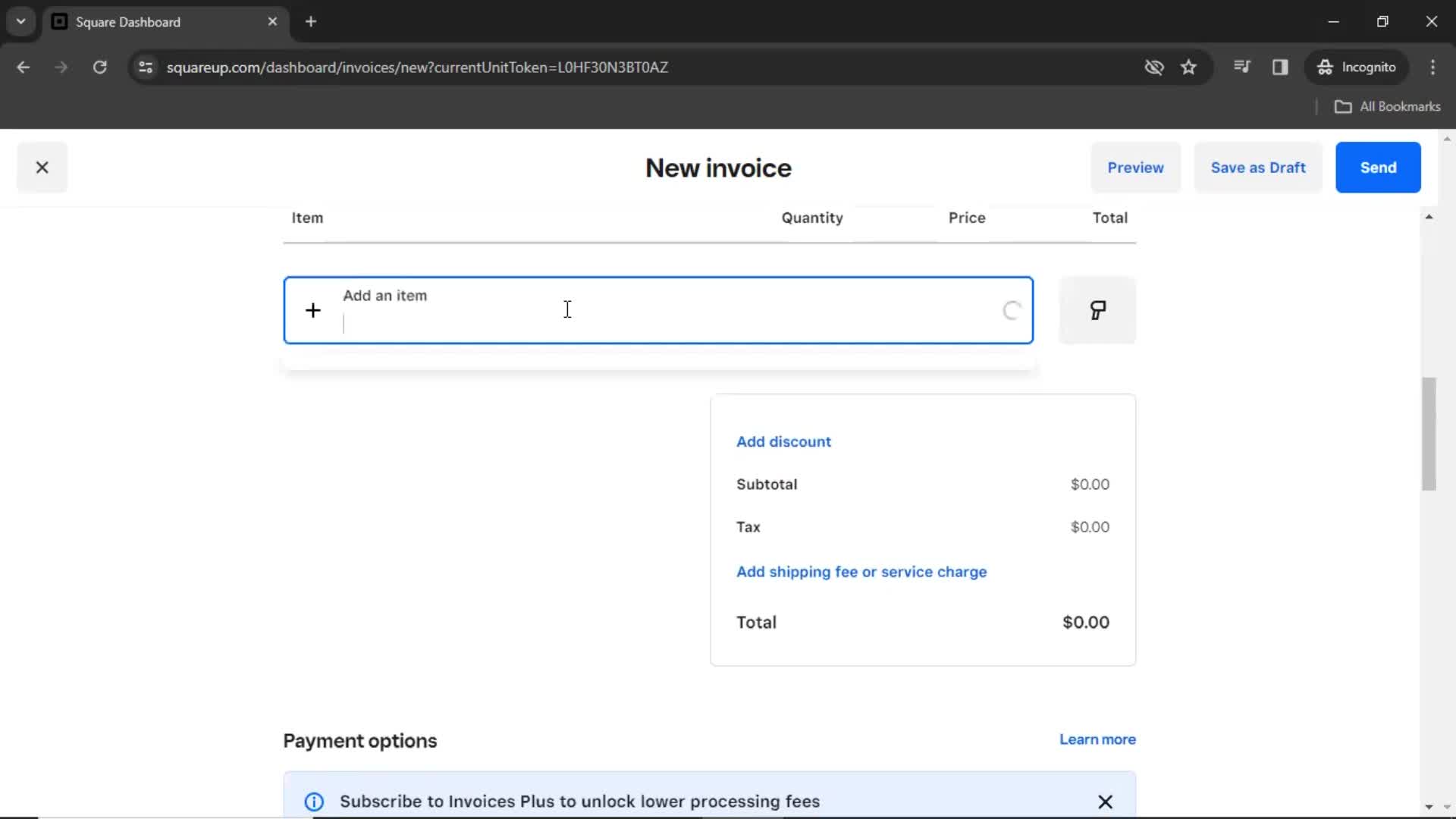1456x819 pixels.
Task: Click the browser refresh button
Action: click(99, 67)
